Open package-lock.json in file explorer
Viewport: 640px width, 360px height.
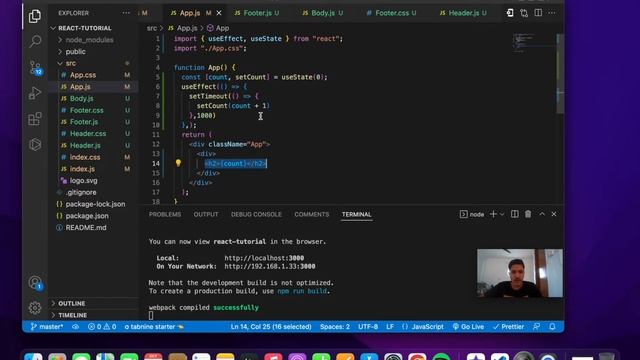[95, 204]
